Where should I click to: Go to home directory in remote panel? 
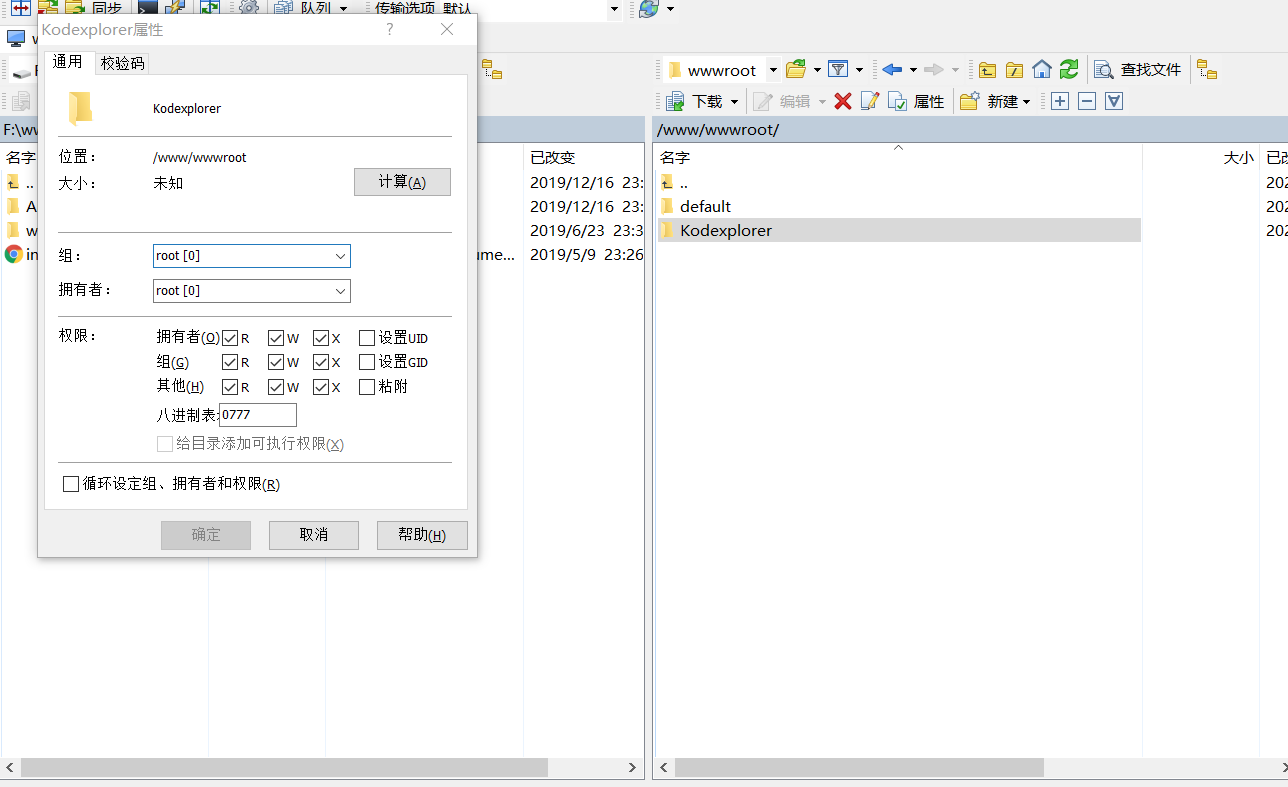click(x=1042, y=69)
